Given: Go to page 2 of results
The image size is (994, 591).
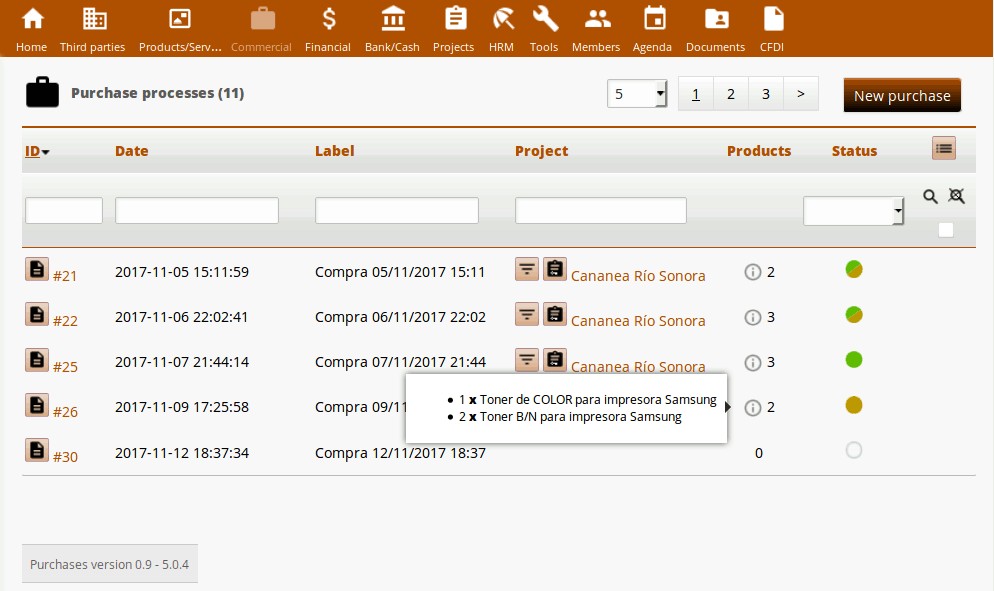Looking at the screenshot, I should pos(730,94).
